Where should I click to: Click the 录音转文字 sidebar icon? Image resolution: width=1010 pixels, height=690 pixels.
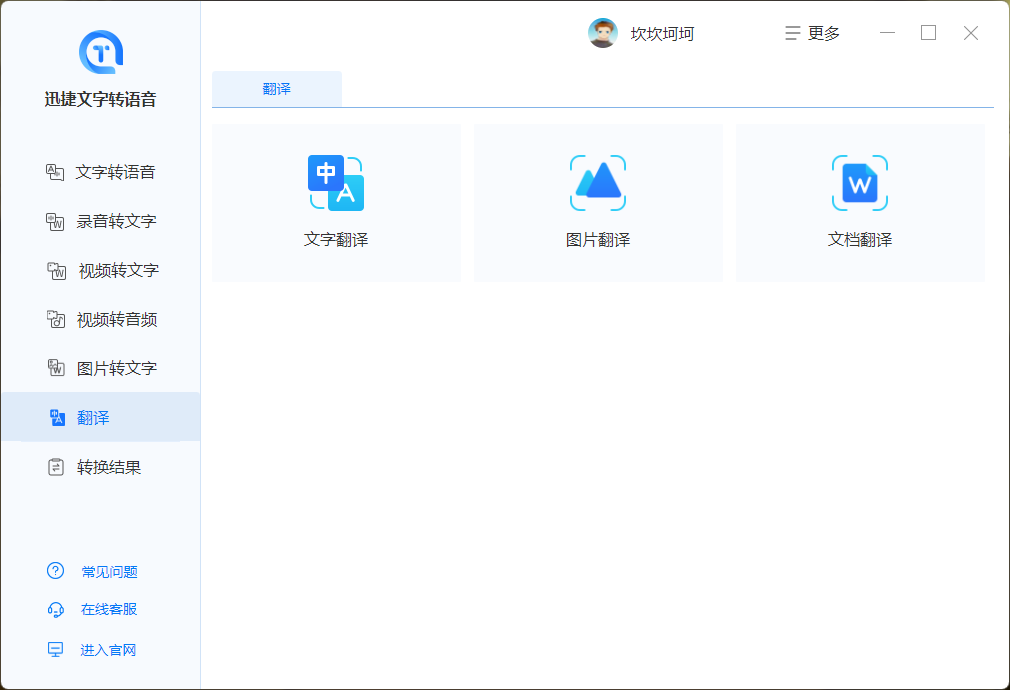(55, 222)
